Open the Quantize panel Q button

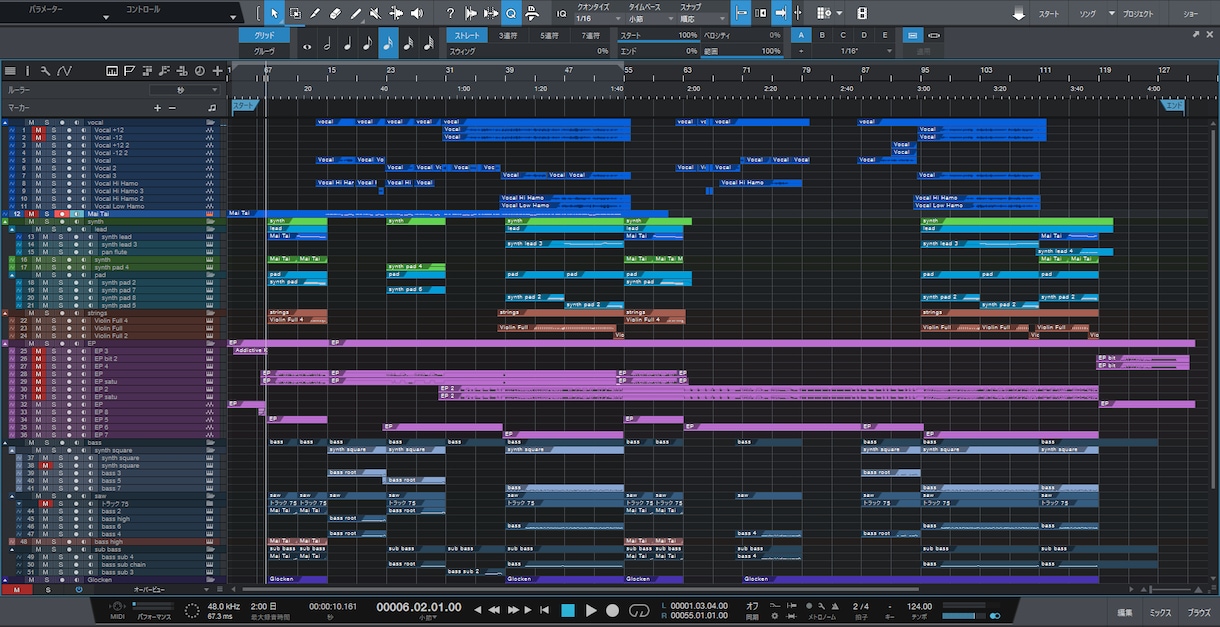coord(511,13)
